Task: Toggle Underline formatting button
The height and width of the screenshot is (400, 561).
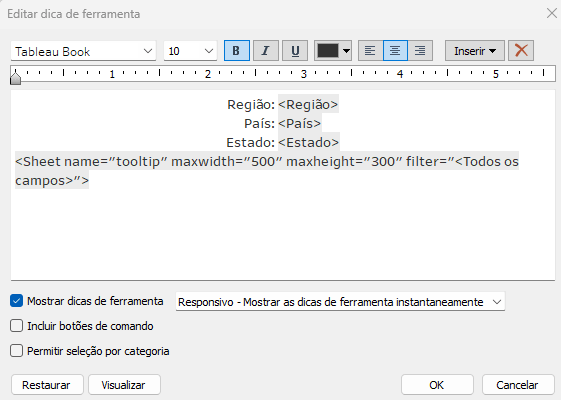Action: tap(295, 50)
